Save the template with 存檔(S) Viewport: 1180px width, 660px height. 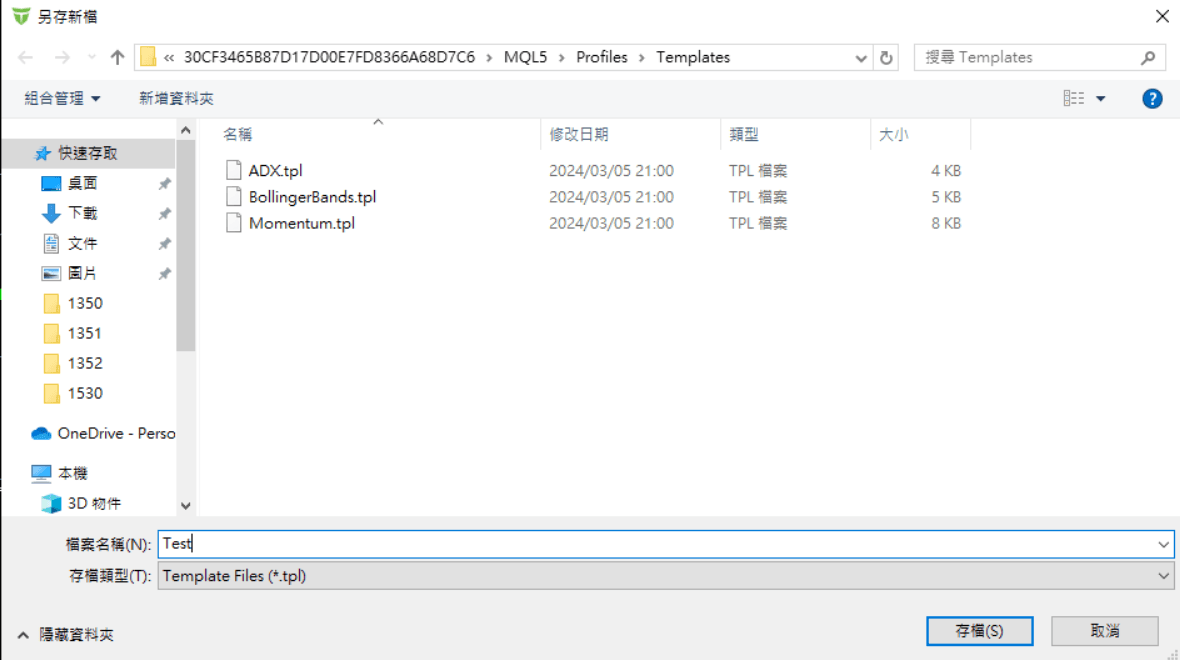pos(979,631)
